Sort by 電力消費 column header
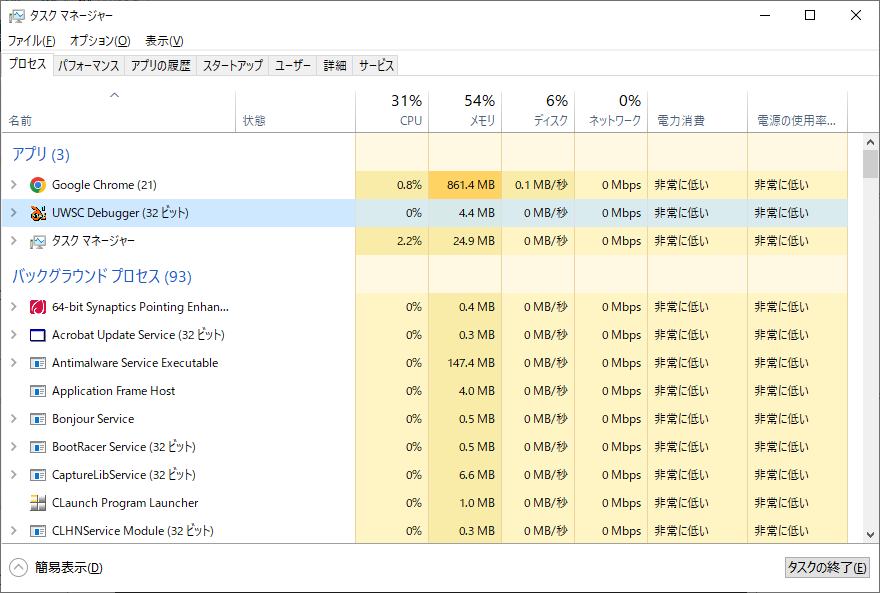The image size is (880, 593). (697, 112)
